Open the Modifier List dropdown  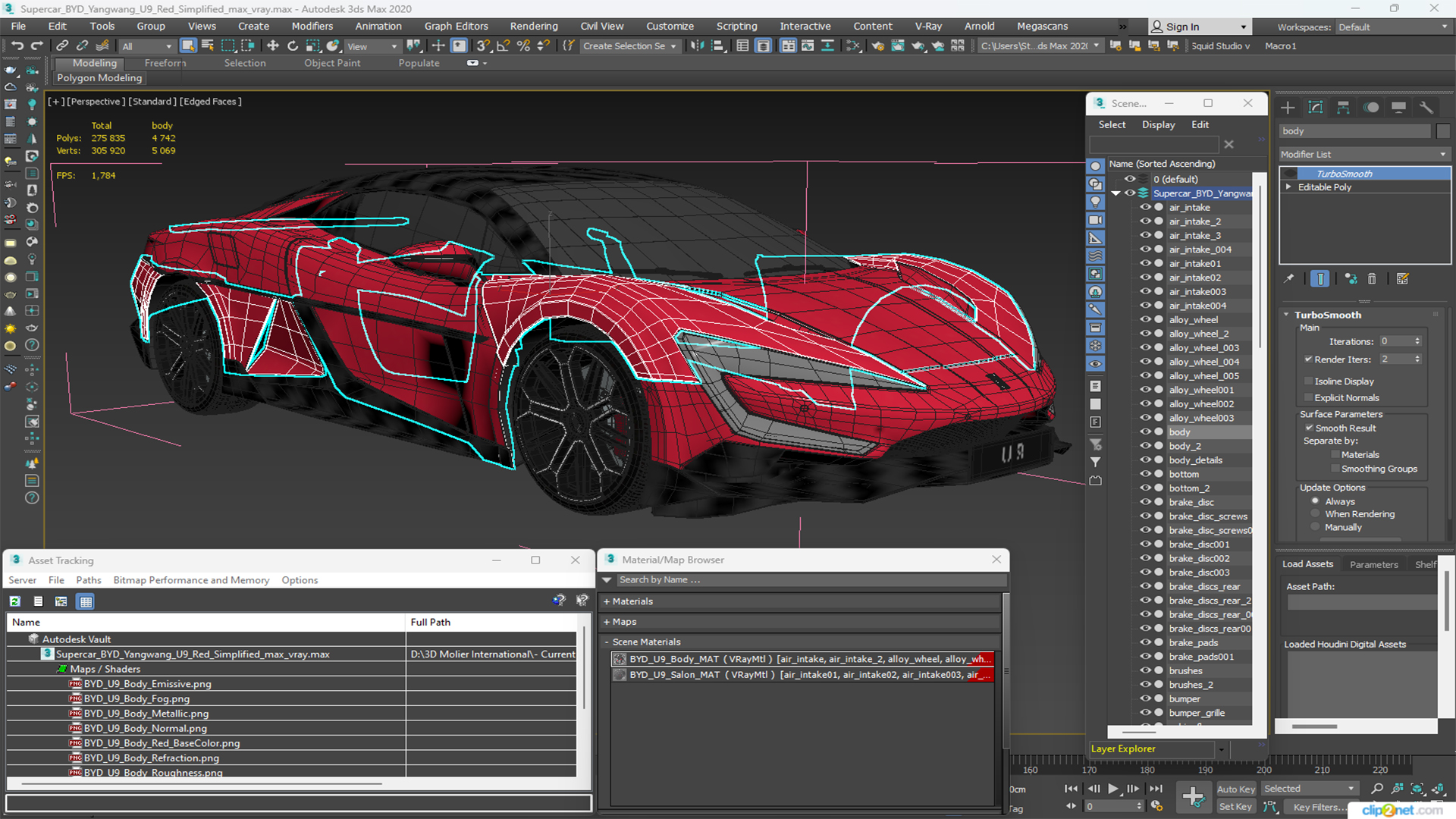click(x=1364, y=154)
